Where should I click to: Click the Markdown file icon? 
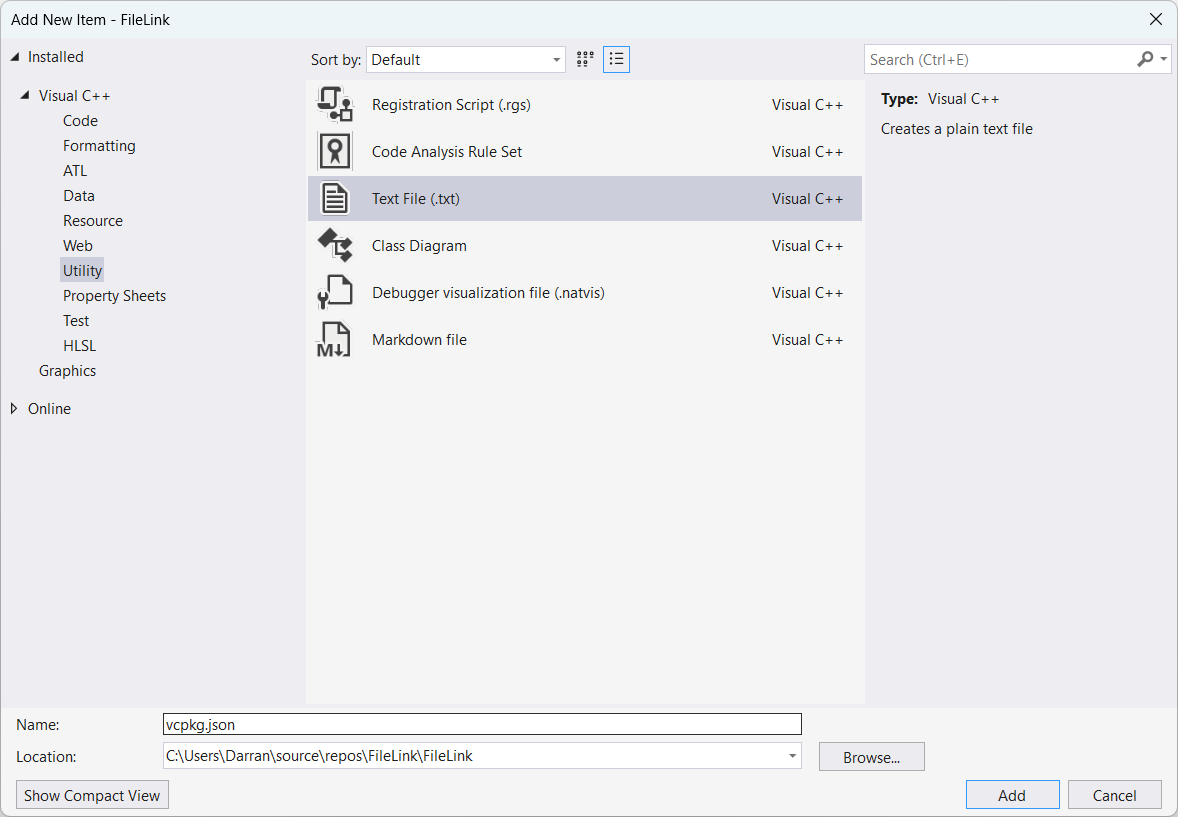click(334, 340)
